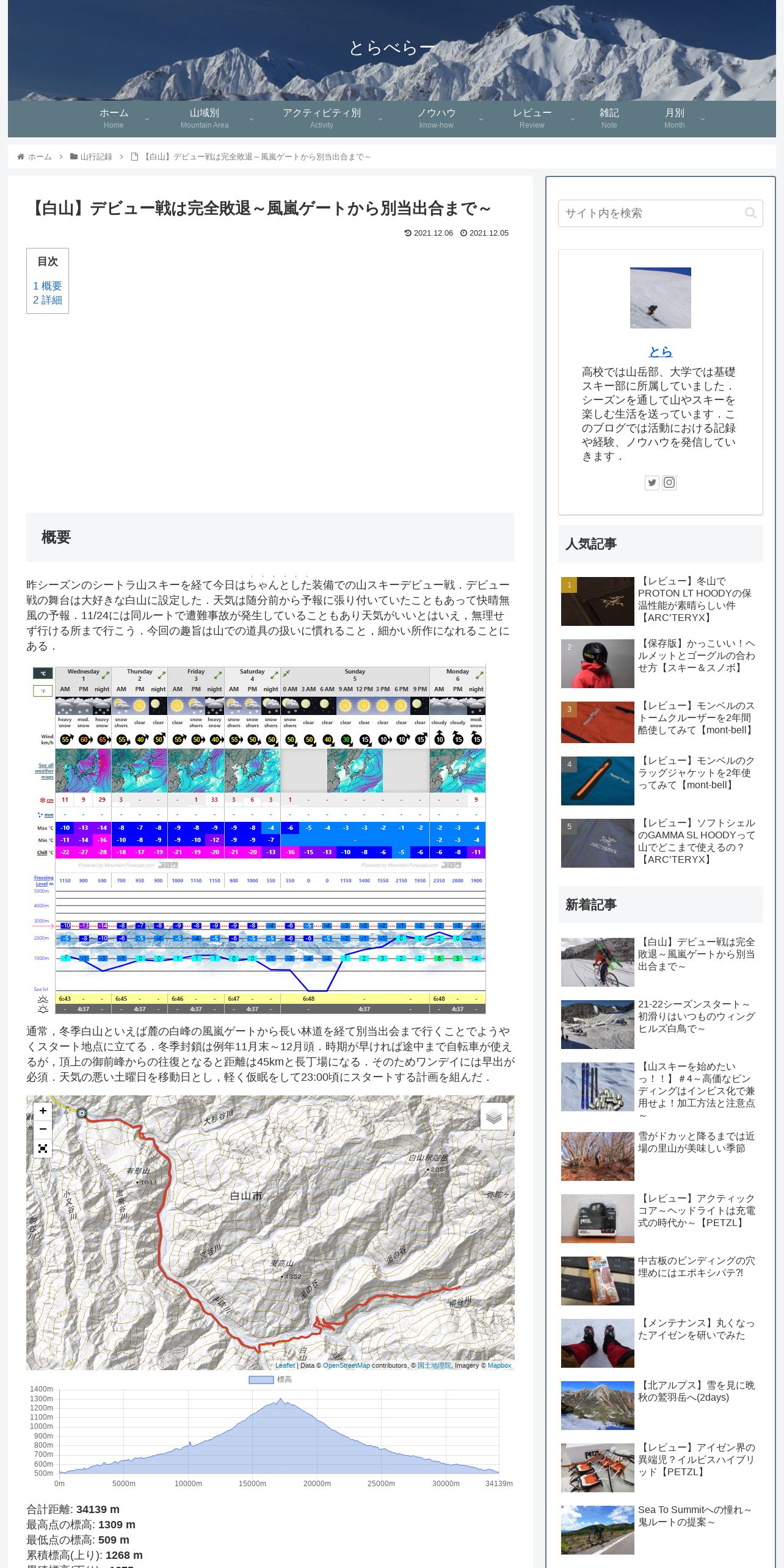
Task: Expand Saturday forecast column arrow icon
Action: coord(274,675)
